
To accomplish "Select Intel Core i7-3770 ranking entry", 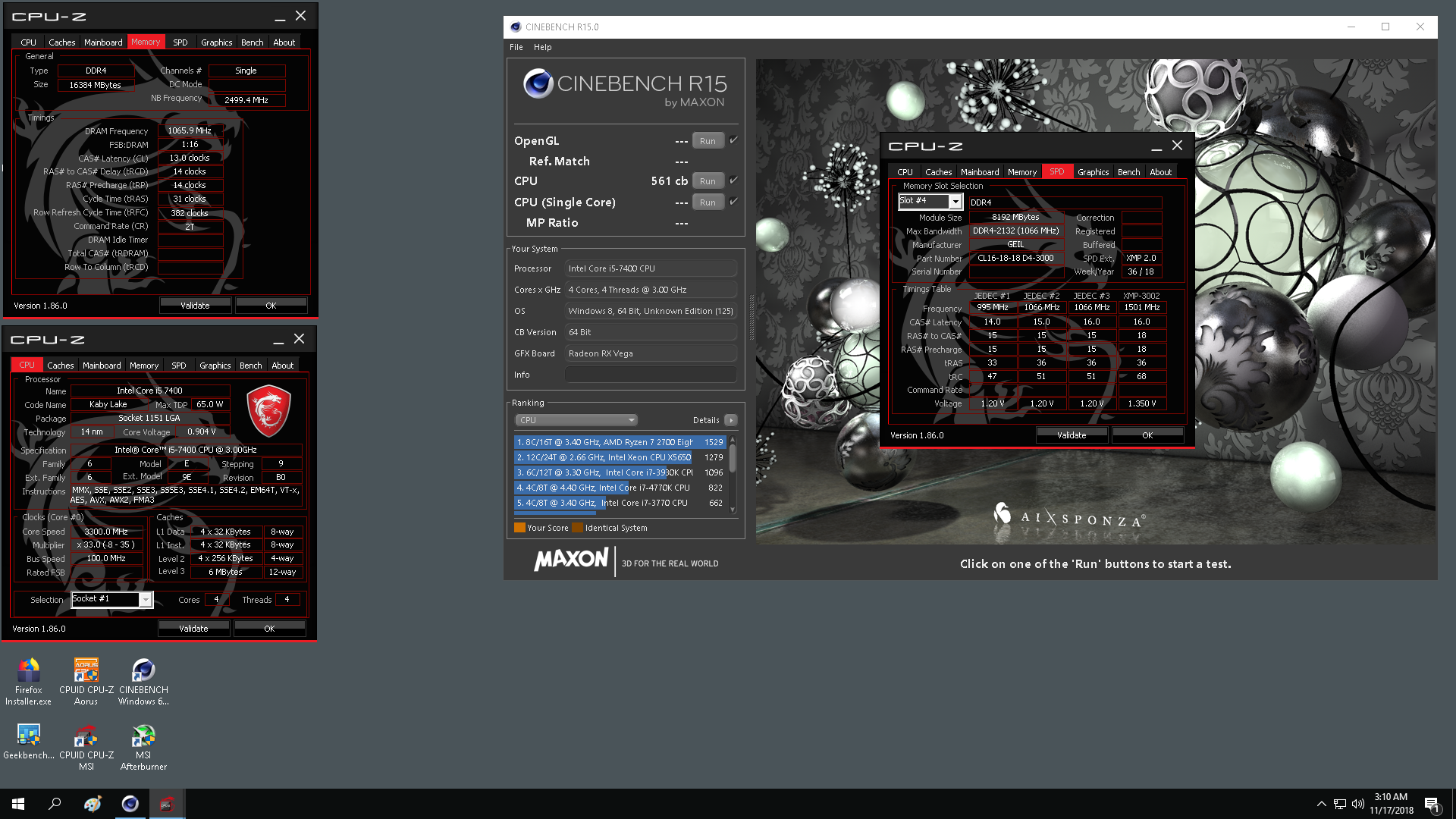I will pyautogui.click(x=620, y=503).
